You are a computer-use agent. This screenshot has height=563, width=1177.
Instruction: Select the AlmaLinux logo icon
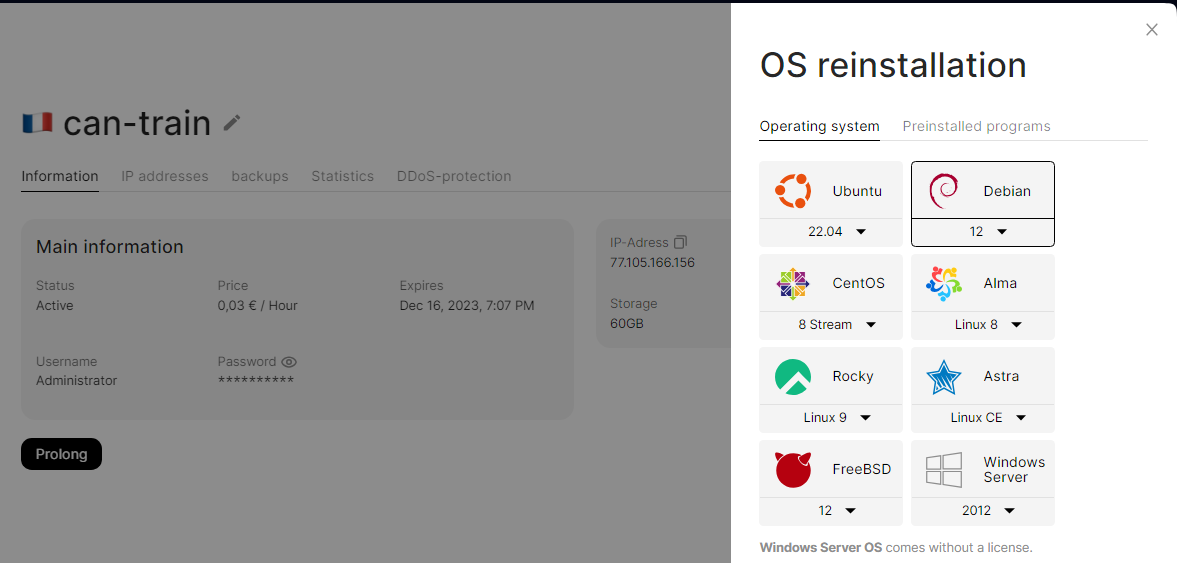944,284
